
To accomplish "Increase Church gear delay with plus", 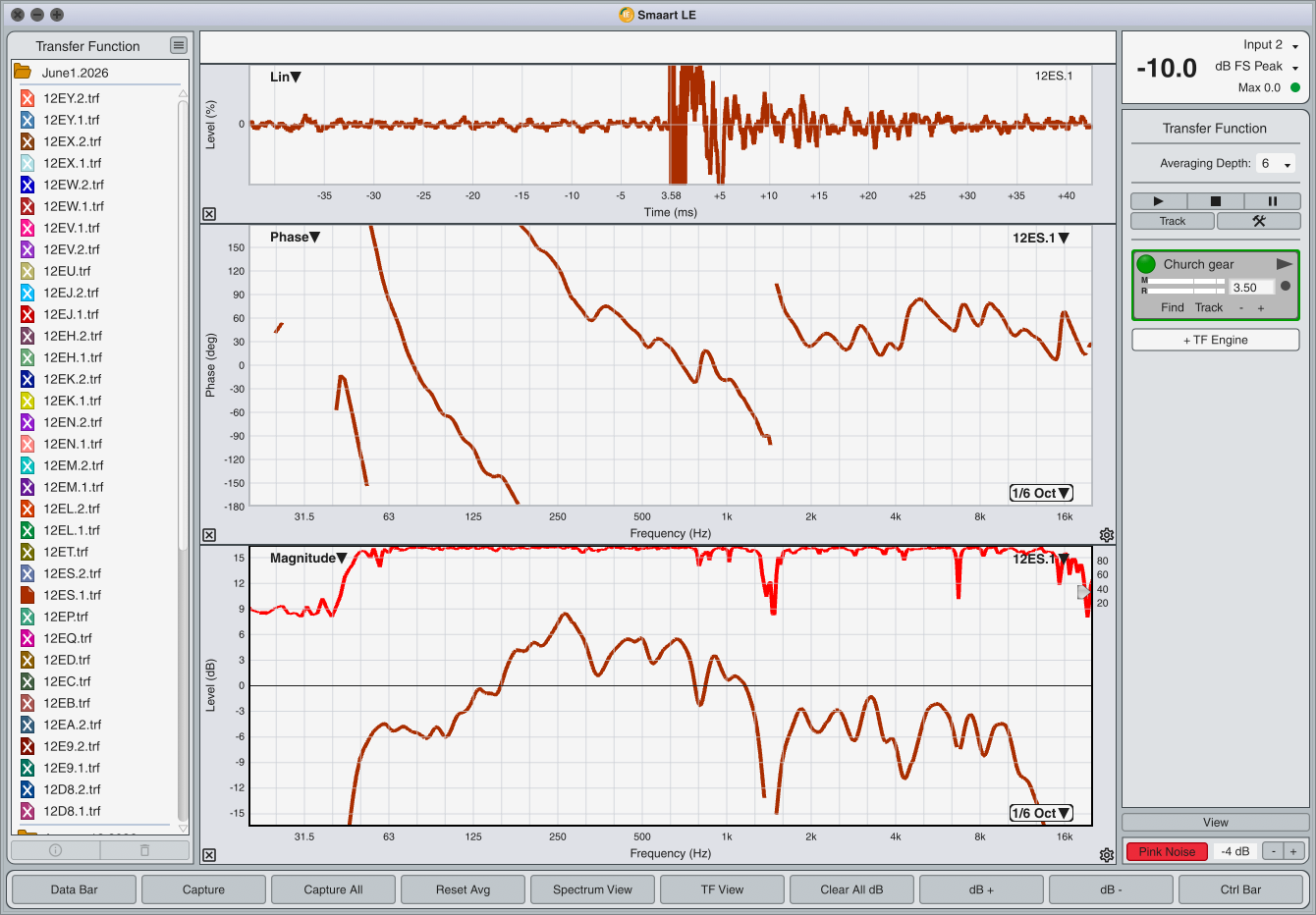I will pyautogui.click(x=1261, y=308).
